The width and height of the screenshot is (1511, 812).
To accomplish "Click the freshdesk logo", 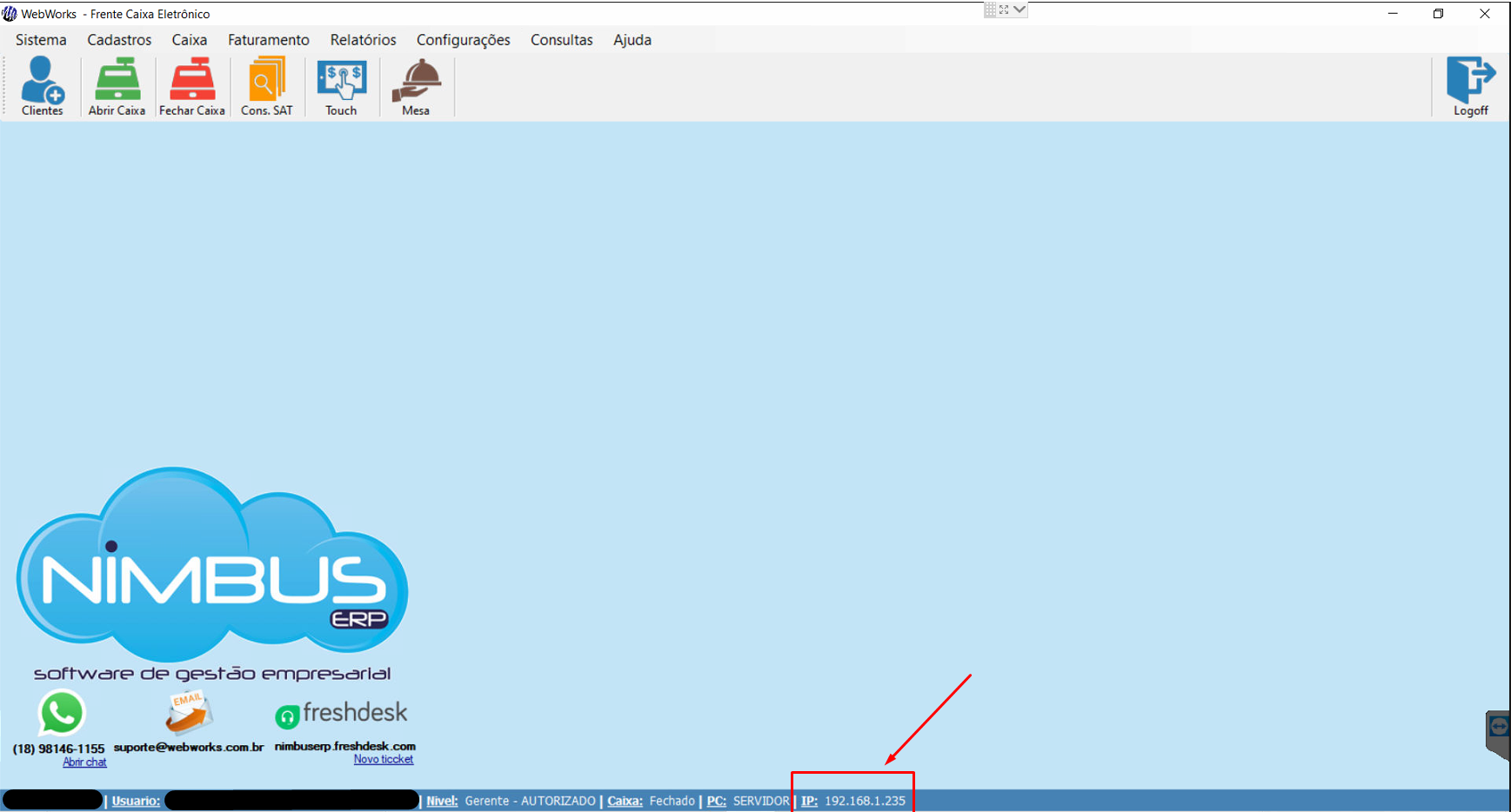I will (341, 714).
